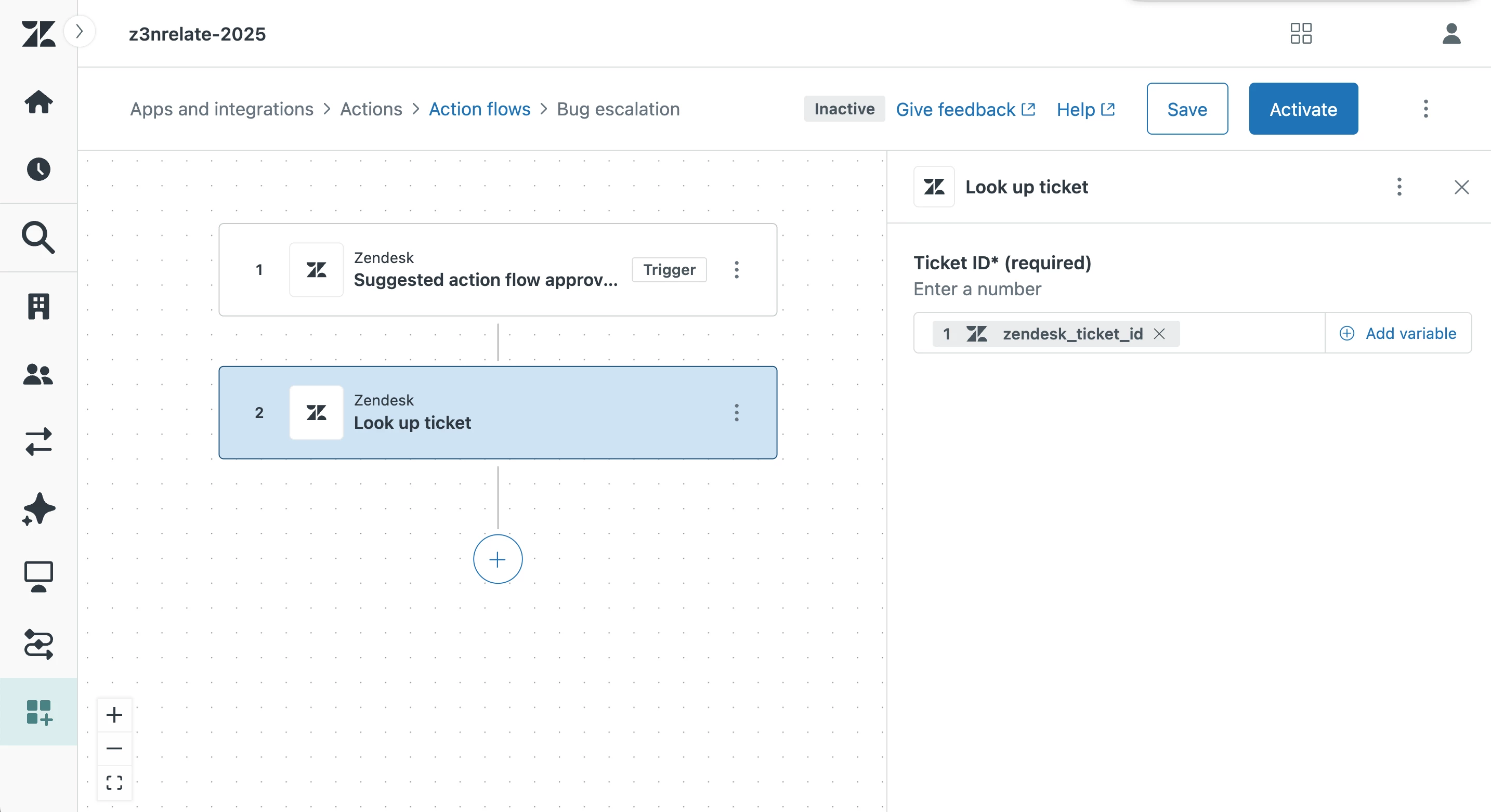Go to Action flows breadcrumb

479,109
